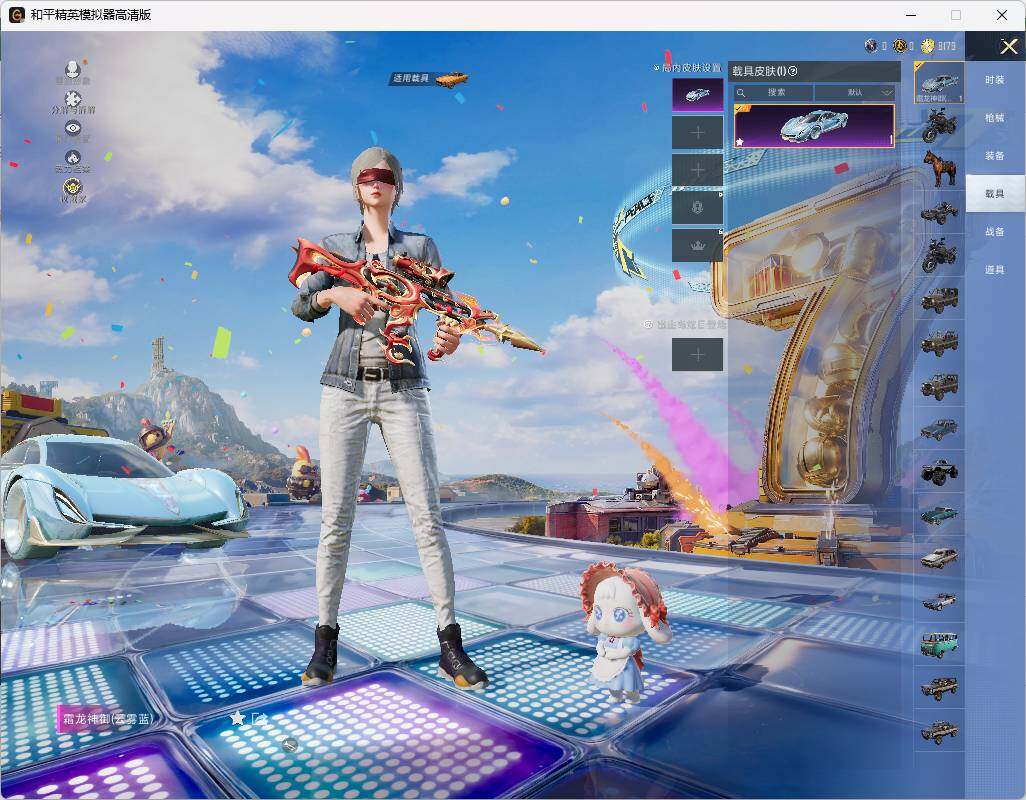Click the 霜龙神御(云雾蓝) name tag
Image resolution: width=1026 pixels, height=800 pixels.
(107, 719)
